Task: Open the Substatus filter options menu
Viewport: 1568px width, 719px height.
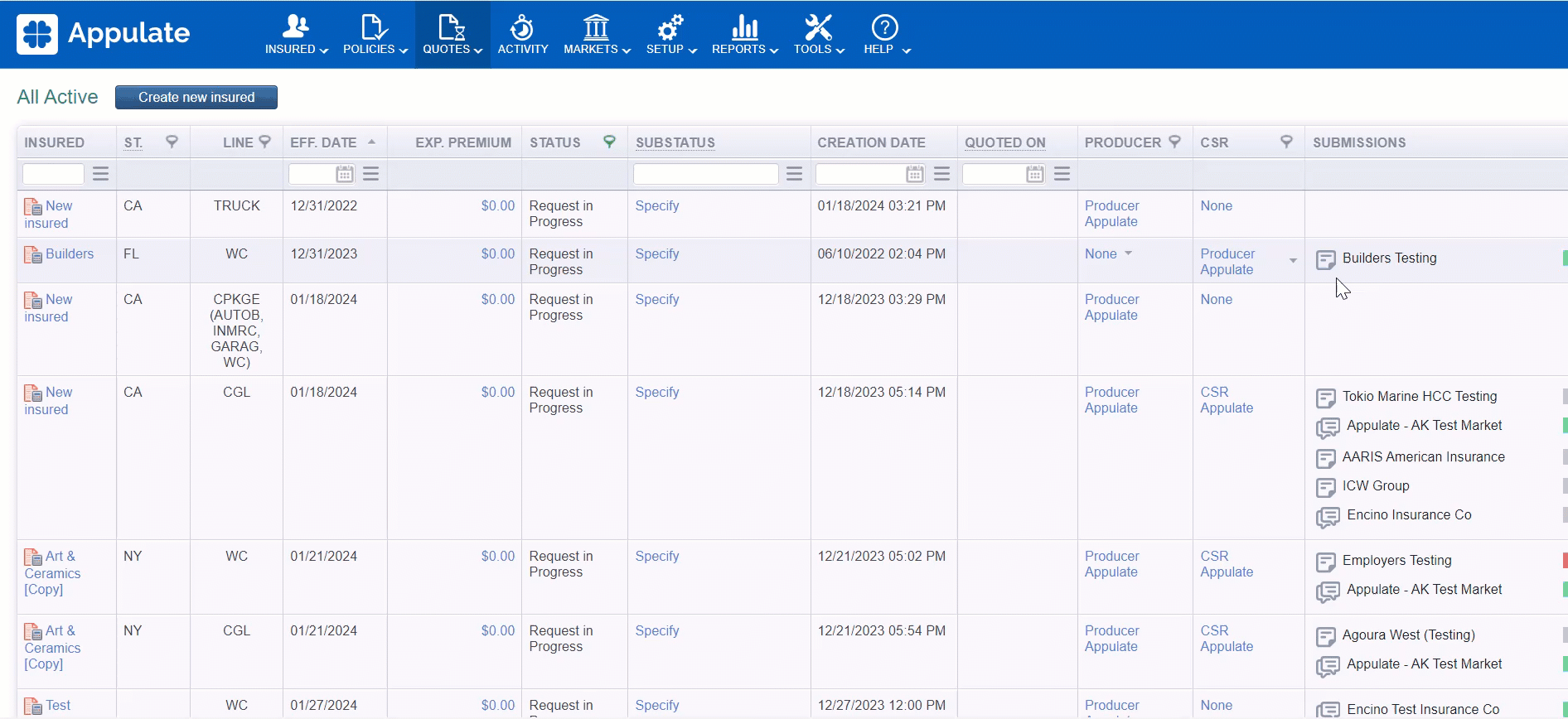Action: point(794,174)
